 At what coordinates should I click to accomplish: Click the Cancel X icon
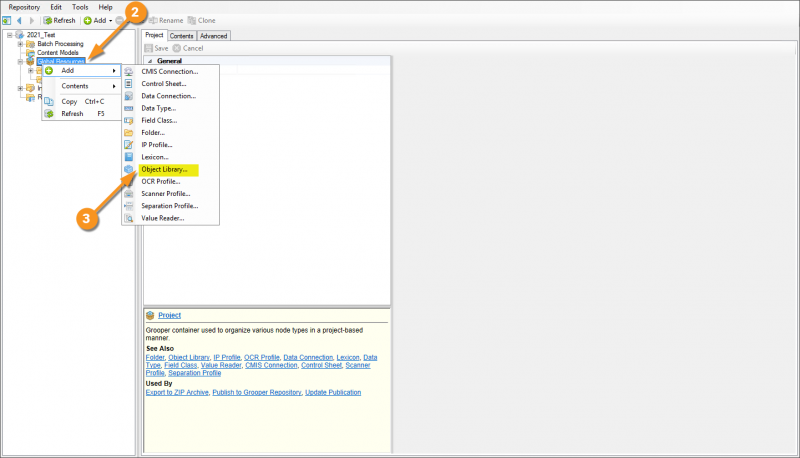(177, 48)
